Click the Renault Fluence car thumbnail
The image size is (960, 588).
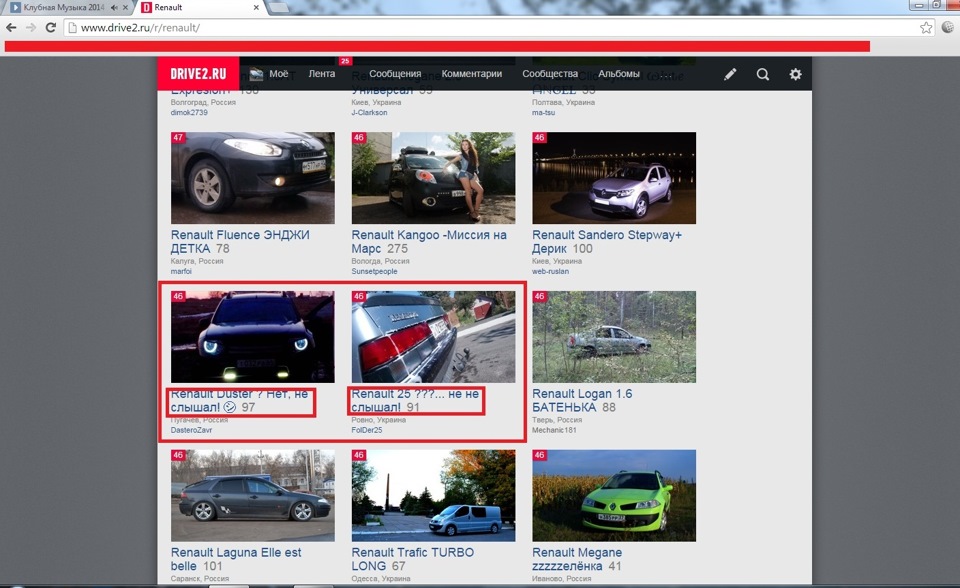[x=253, y=178]
